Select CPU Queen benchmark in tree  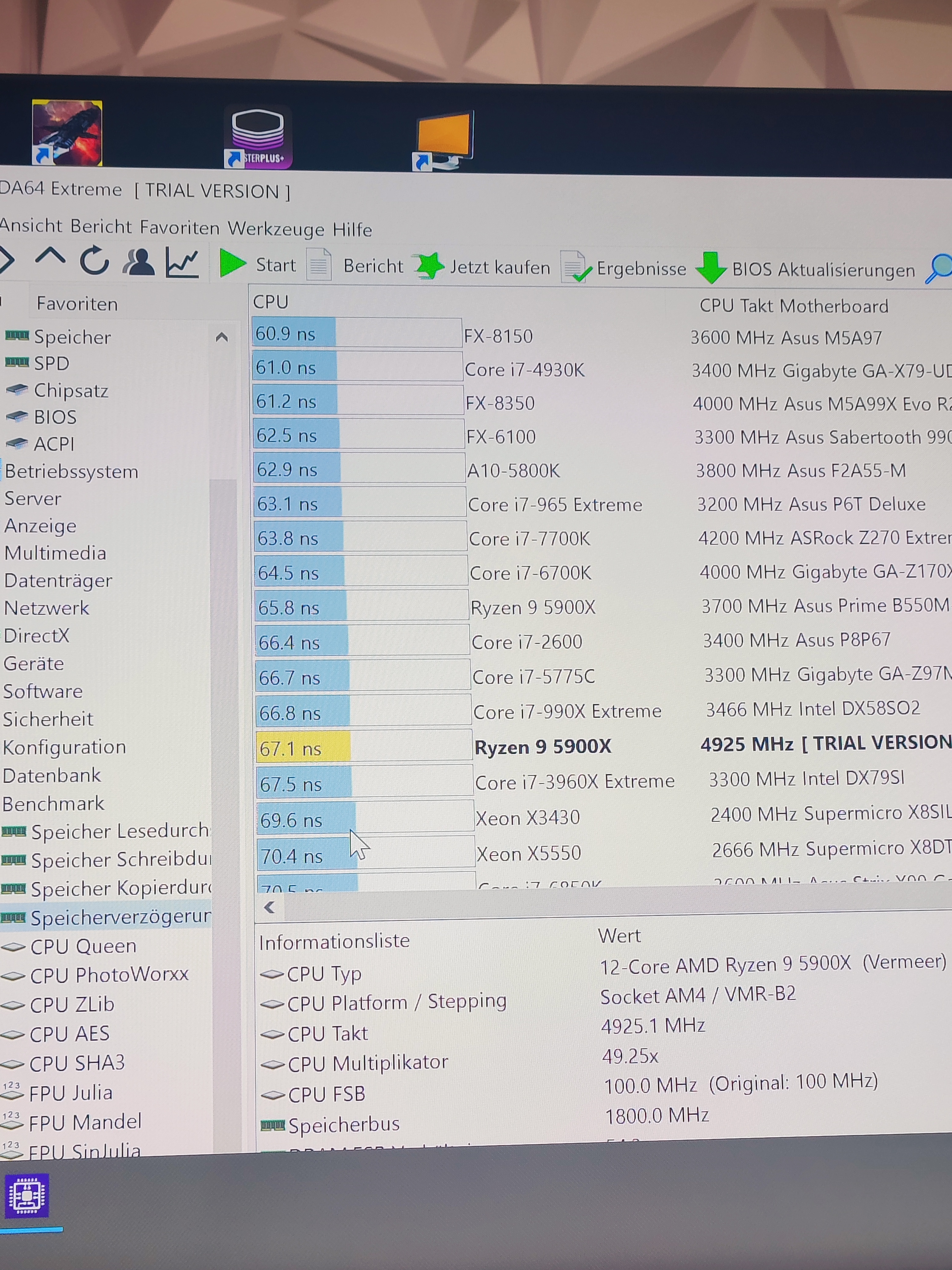click(83, 946)
